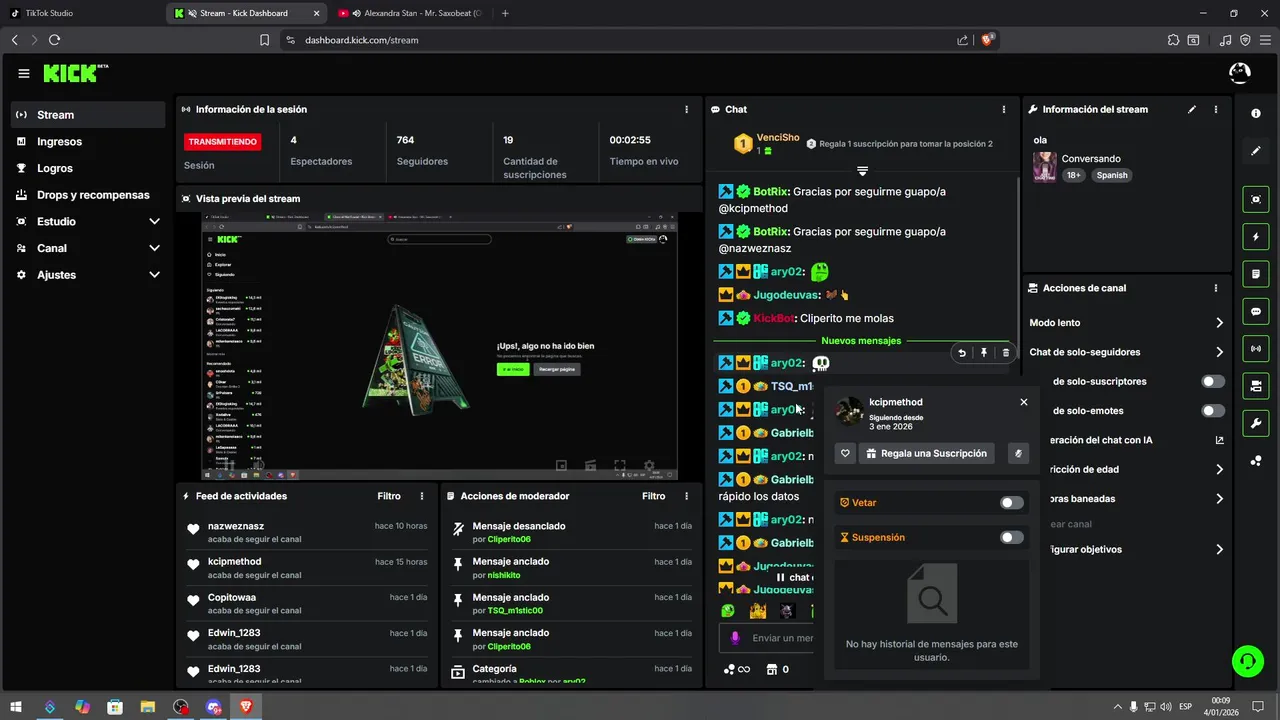The image size is (1280, 720).
Task: Toggle the solo-suscriptores chat switch
Action: click(x=1213, y=381)
